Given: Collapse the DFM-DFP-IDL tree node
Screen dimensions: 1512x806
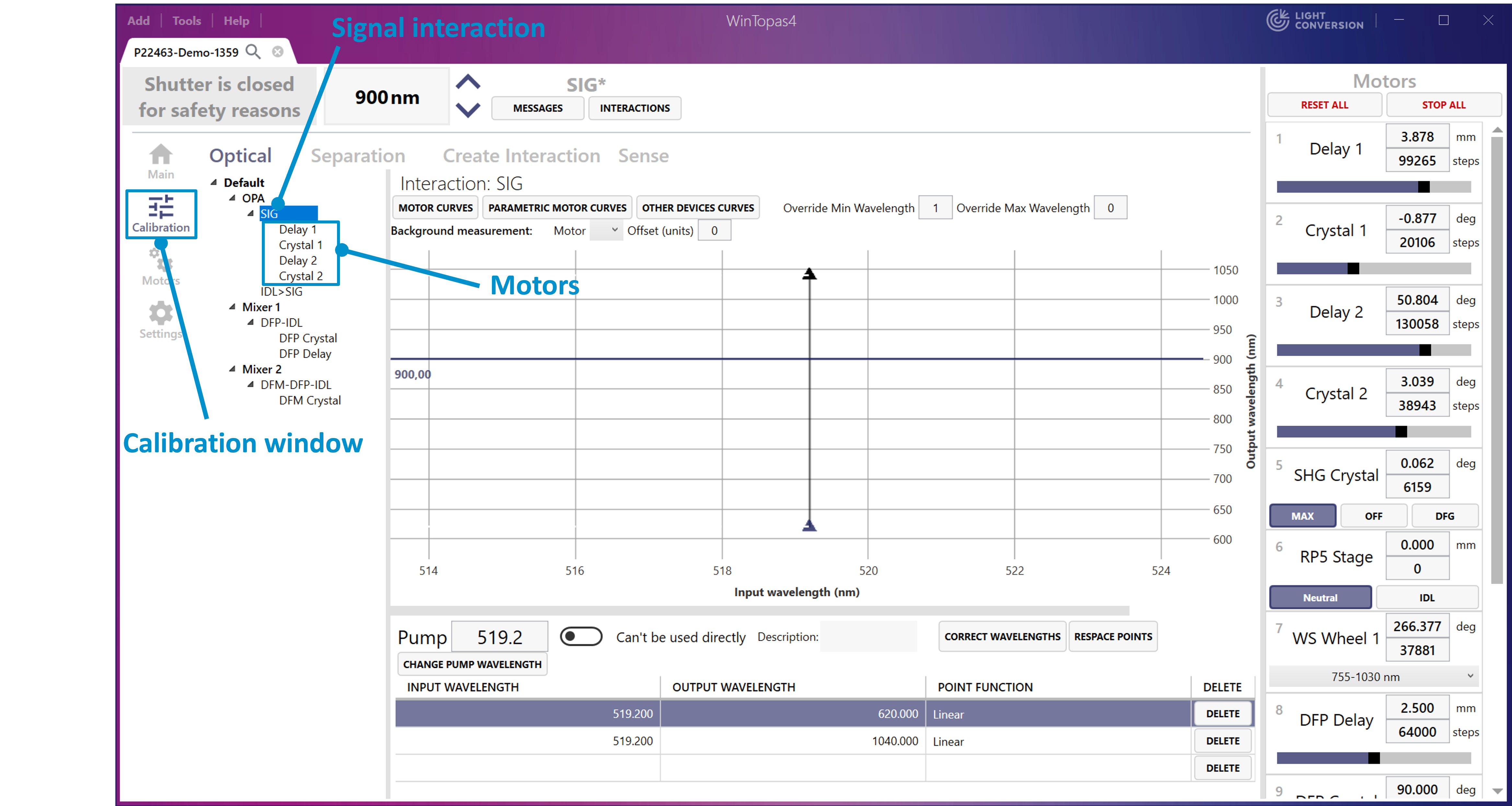Looking at the screenshot, I should click(x=250, y=384).
